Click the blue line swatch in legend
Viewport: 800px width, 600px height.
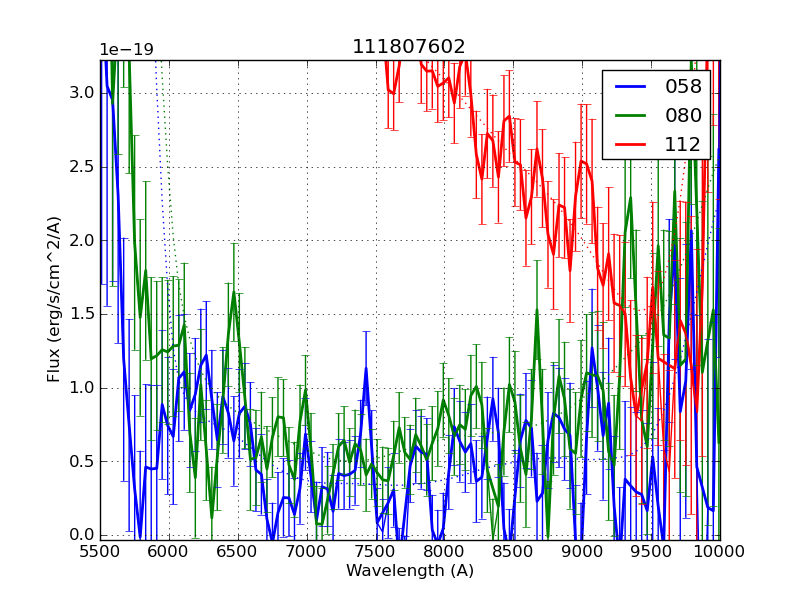click(632, 86)
